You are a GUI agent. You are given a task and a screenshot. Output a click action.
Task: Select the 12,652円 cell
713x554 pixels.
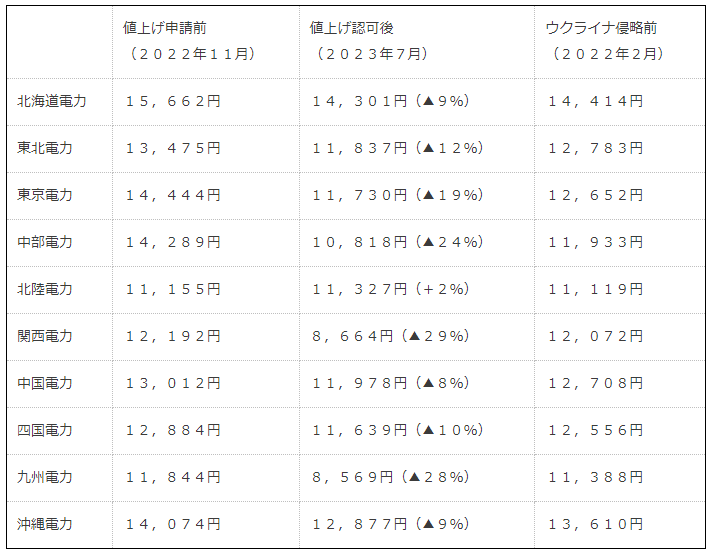[x=596, y=195]
